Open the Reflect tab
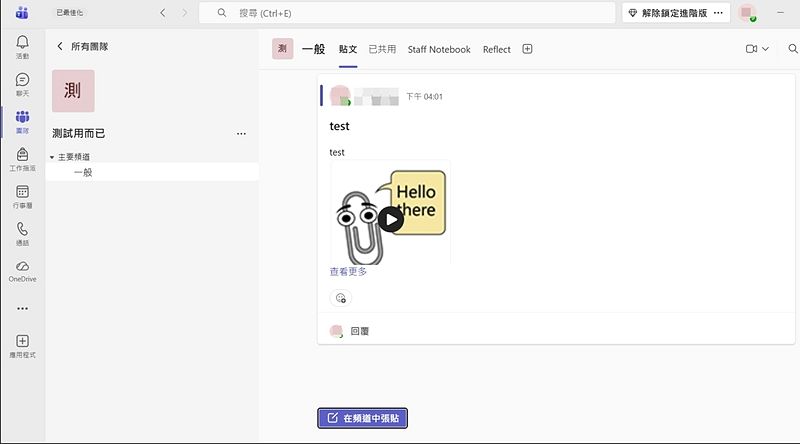The height and width of the screenshot is (444, 800). 496,50
